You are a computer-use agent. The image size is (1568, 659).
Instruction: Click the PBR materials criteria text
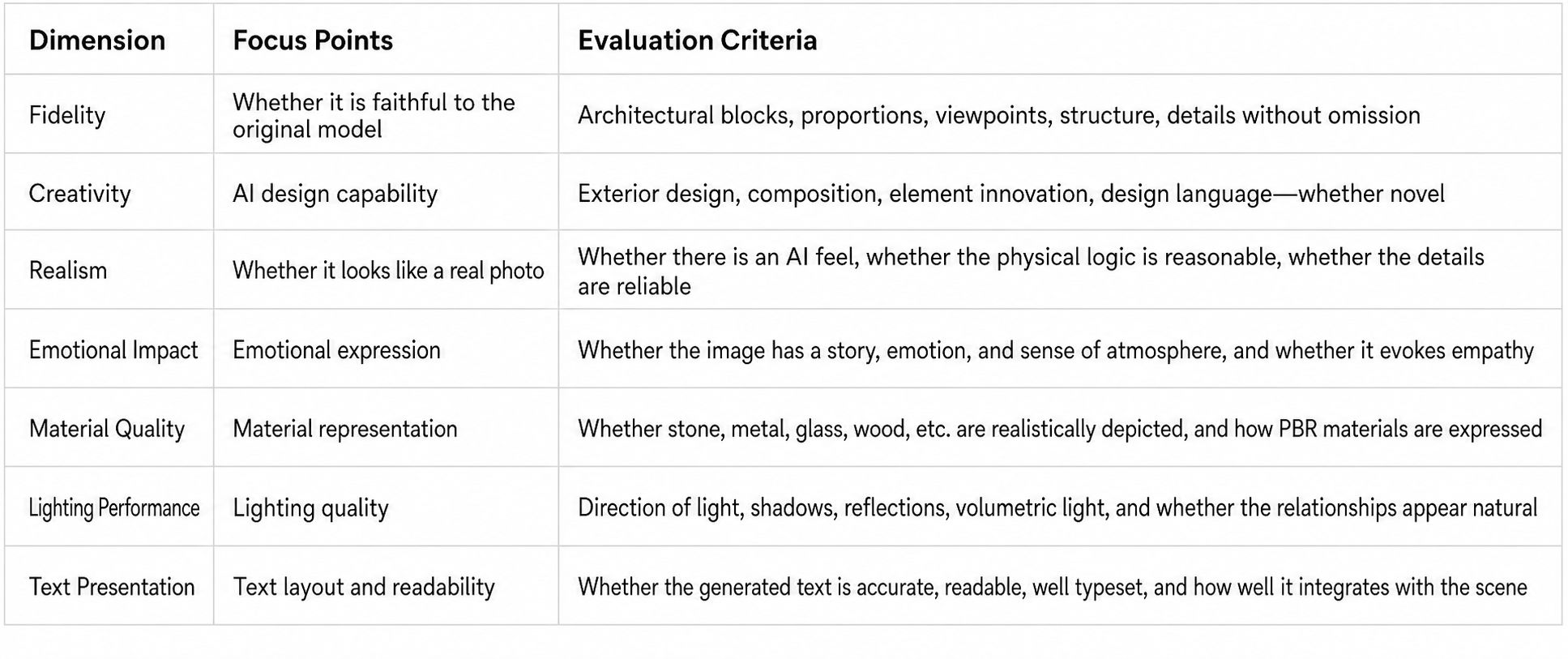(1060, 429)
